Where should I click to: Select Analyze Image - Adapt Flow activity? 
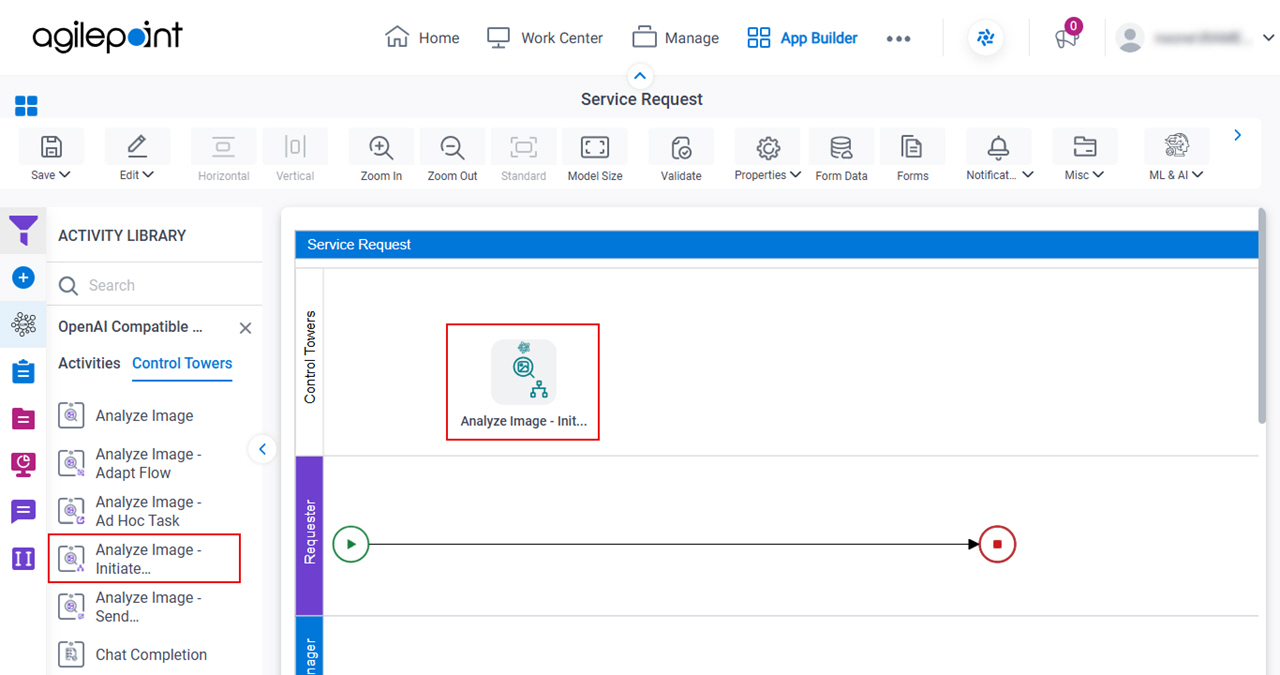click(145, 464)
